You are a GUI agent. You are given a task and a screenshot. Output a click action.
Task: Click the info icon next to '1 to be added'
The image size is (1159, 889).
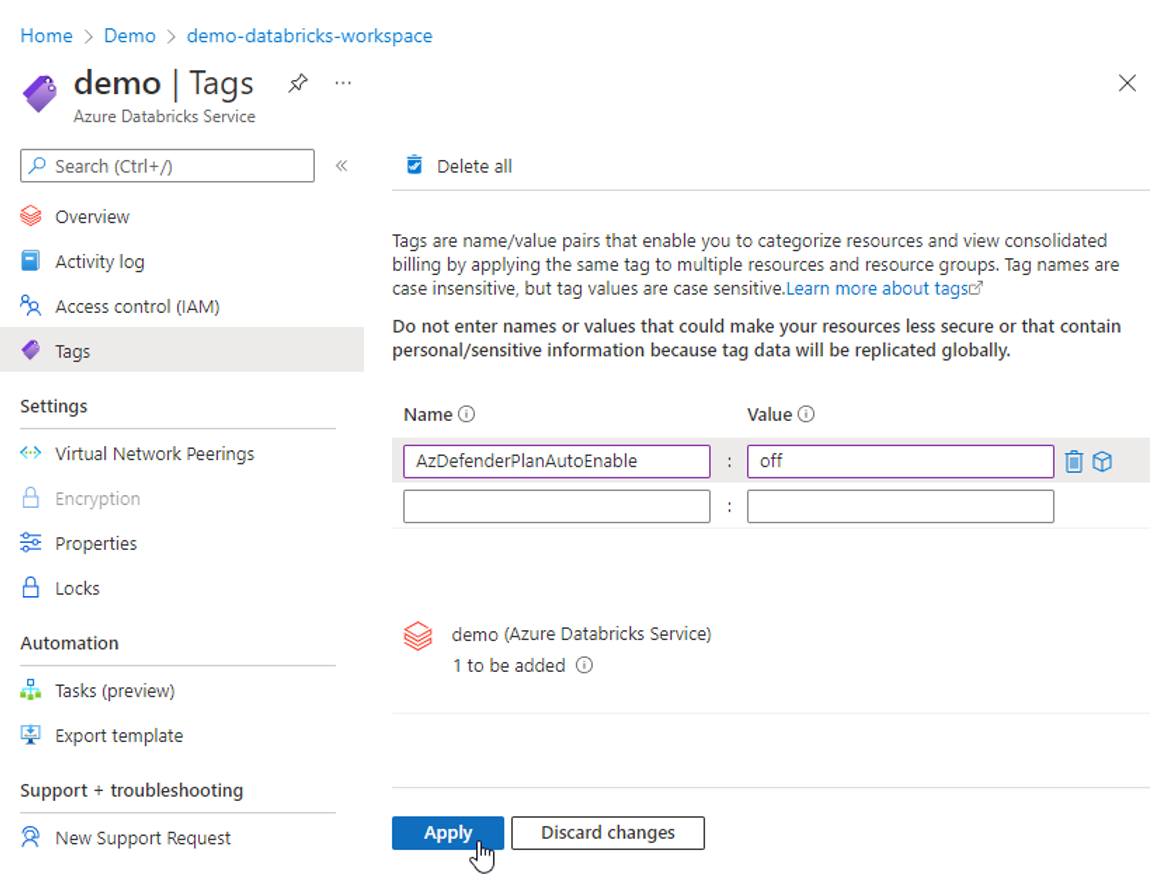585,665
